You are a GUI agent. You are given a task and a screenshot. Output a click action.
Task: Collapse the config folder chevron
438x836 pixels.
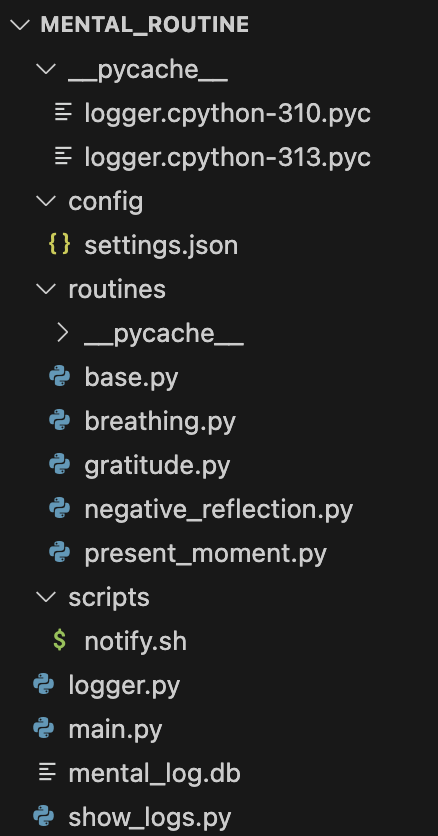click(46, 200)
